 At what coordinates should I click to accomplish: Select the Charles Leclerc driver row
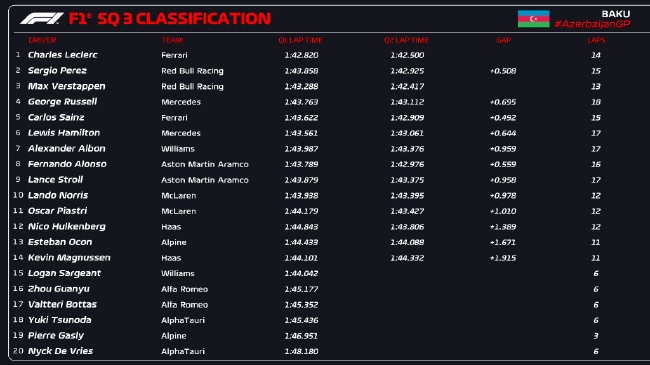(309, 55)
